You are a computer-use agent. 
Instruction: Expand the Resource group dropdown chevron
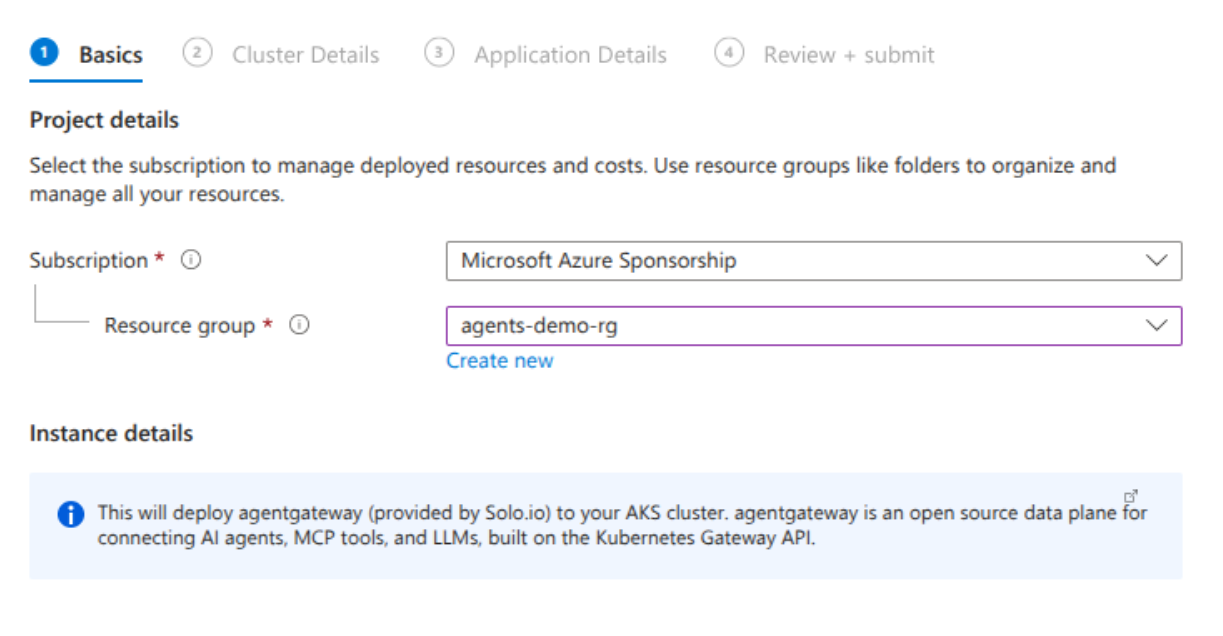(1156, 326)
